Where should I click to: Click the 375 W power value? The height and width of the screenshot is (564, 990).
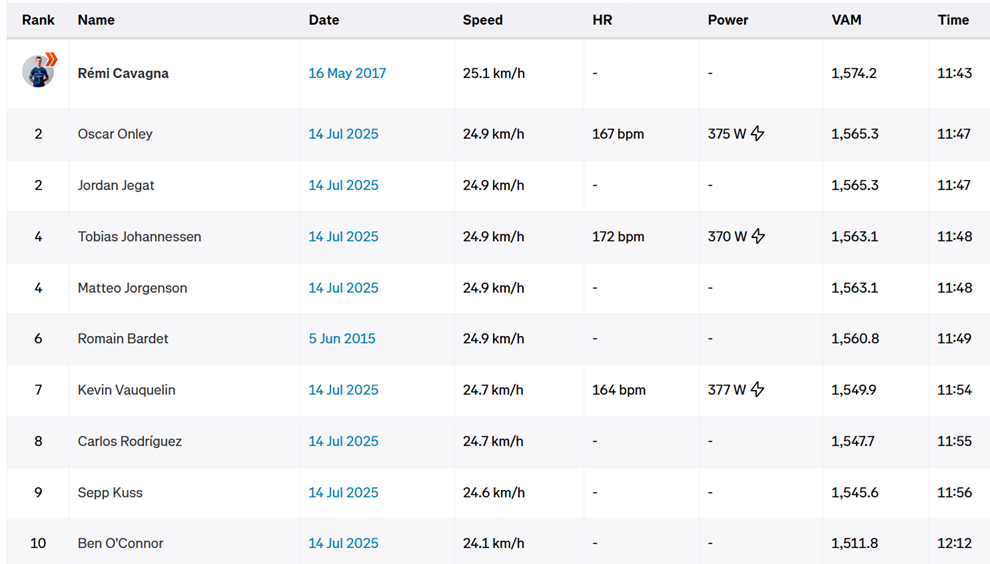pyautogui.click(x=727, y=134)
